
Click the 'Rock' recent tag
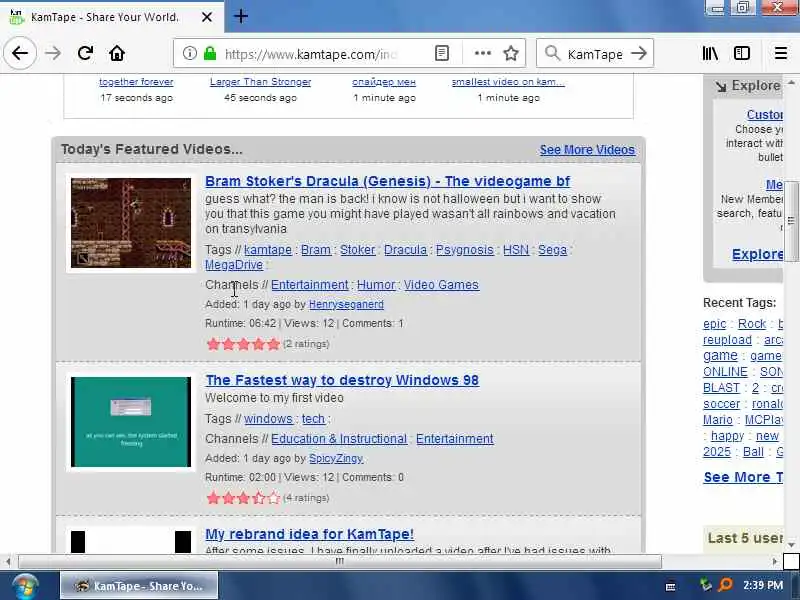pyautogui.click(x=752, y=323)
